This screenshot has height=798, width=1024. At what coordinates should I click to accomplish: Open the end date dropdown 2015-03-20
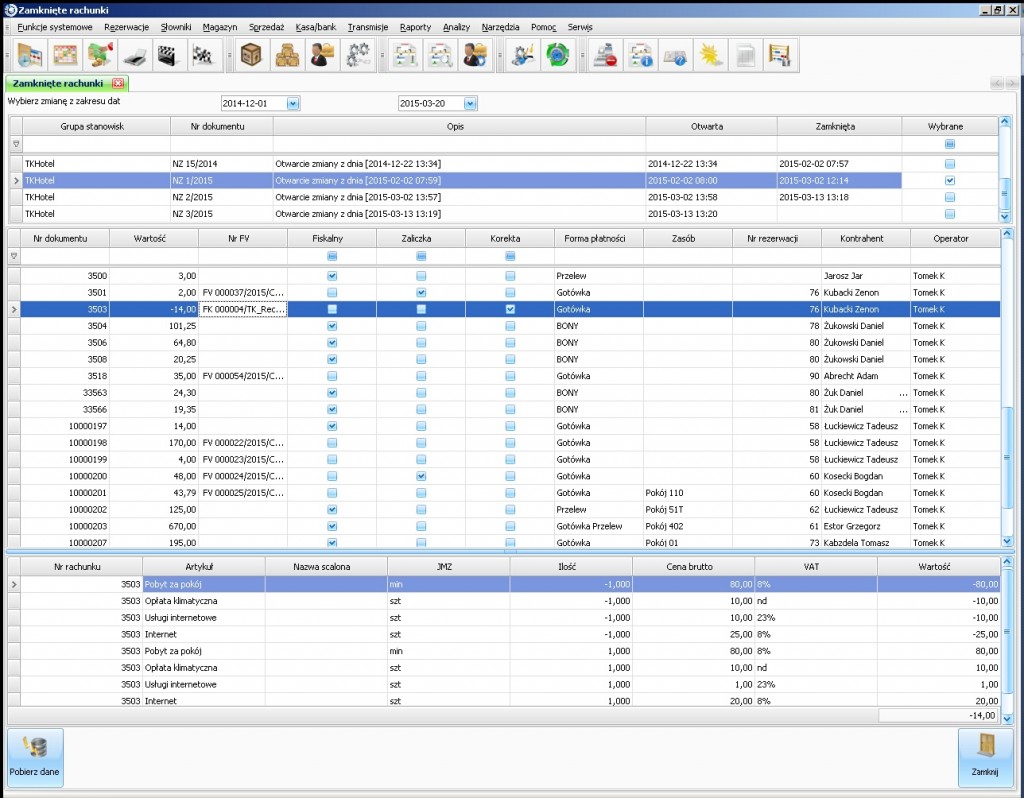[470, 103]
